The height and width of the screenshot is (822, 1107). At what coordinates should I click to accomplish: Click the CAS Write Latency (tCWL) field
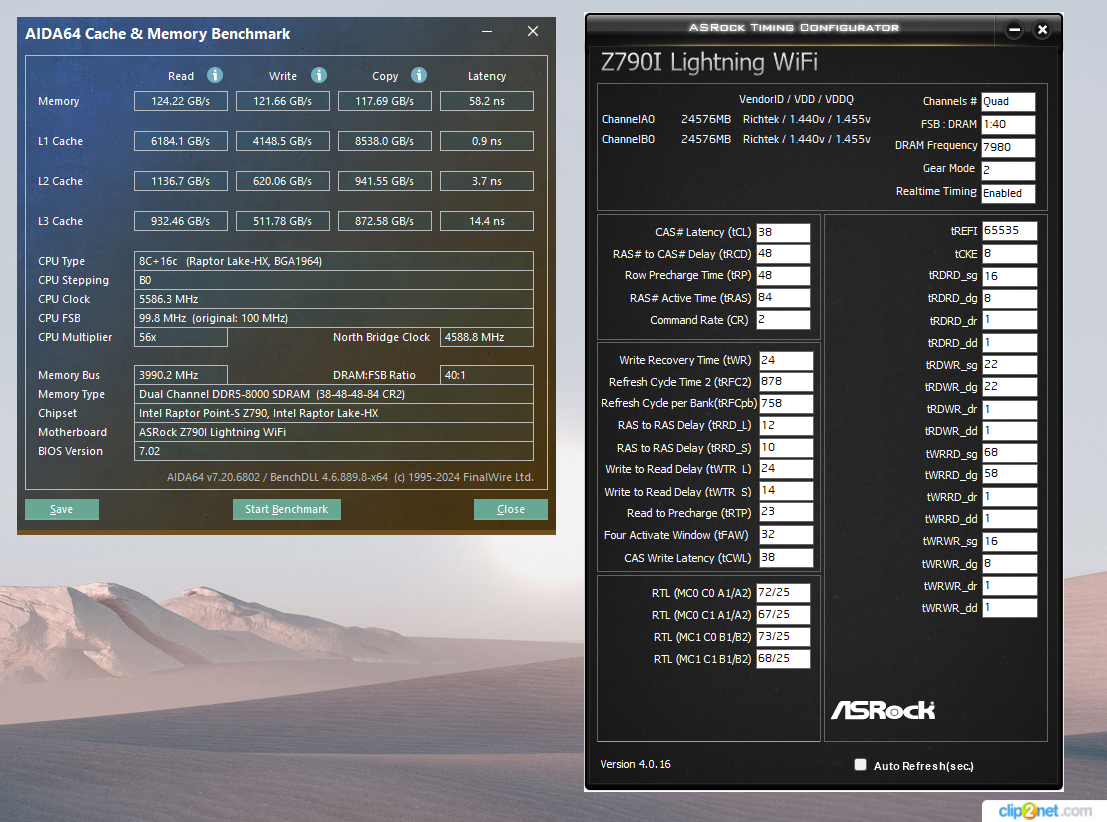pos(786,557)
